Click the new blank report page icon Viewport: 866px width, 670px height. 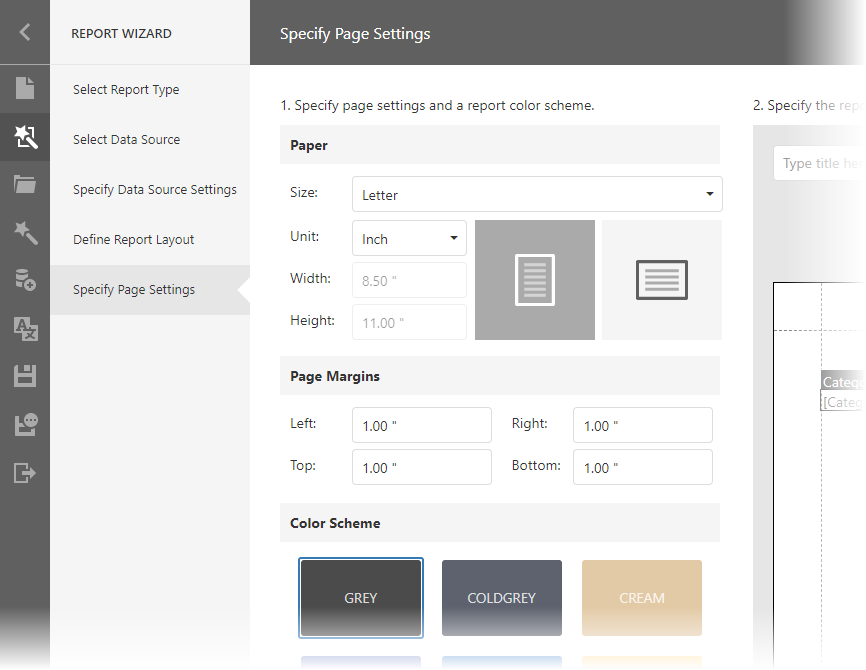pyautogui.click(x=25, y=88)
